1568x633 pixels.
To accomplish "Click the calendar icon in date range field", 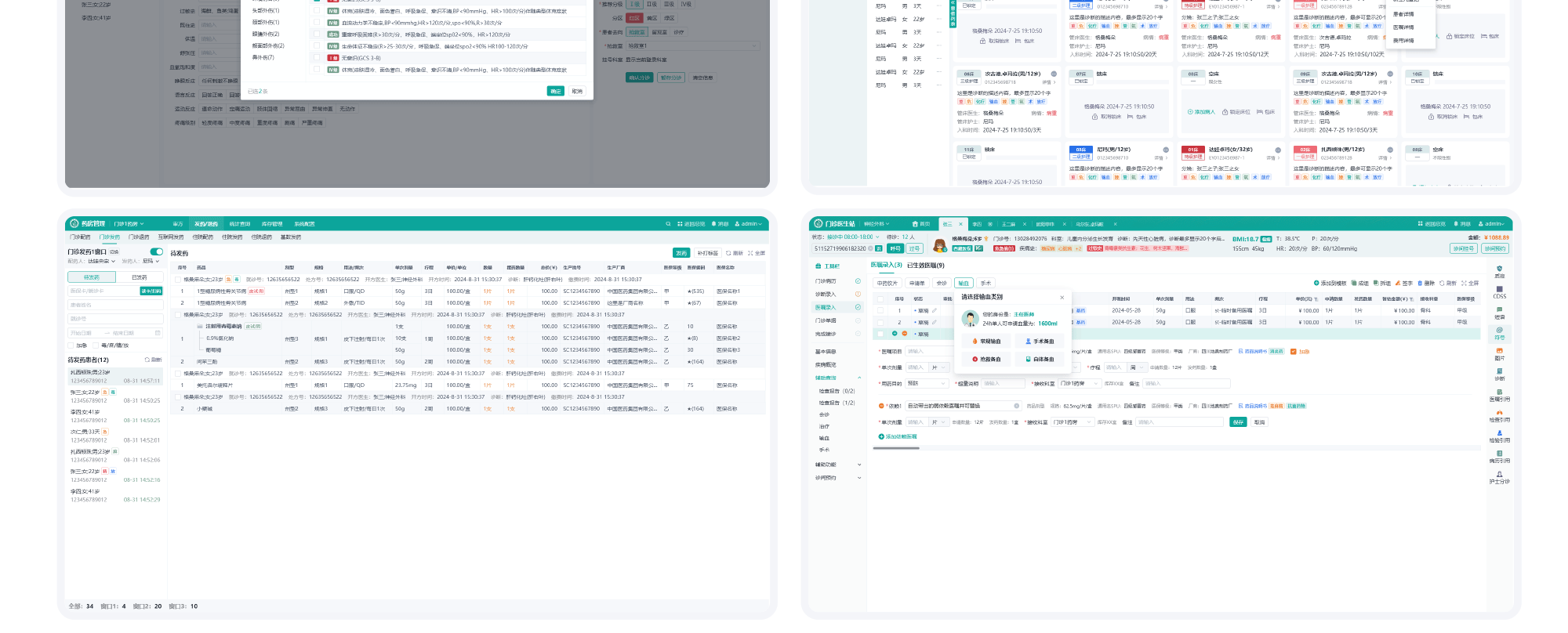I will coord(158,333).
